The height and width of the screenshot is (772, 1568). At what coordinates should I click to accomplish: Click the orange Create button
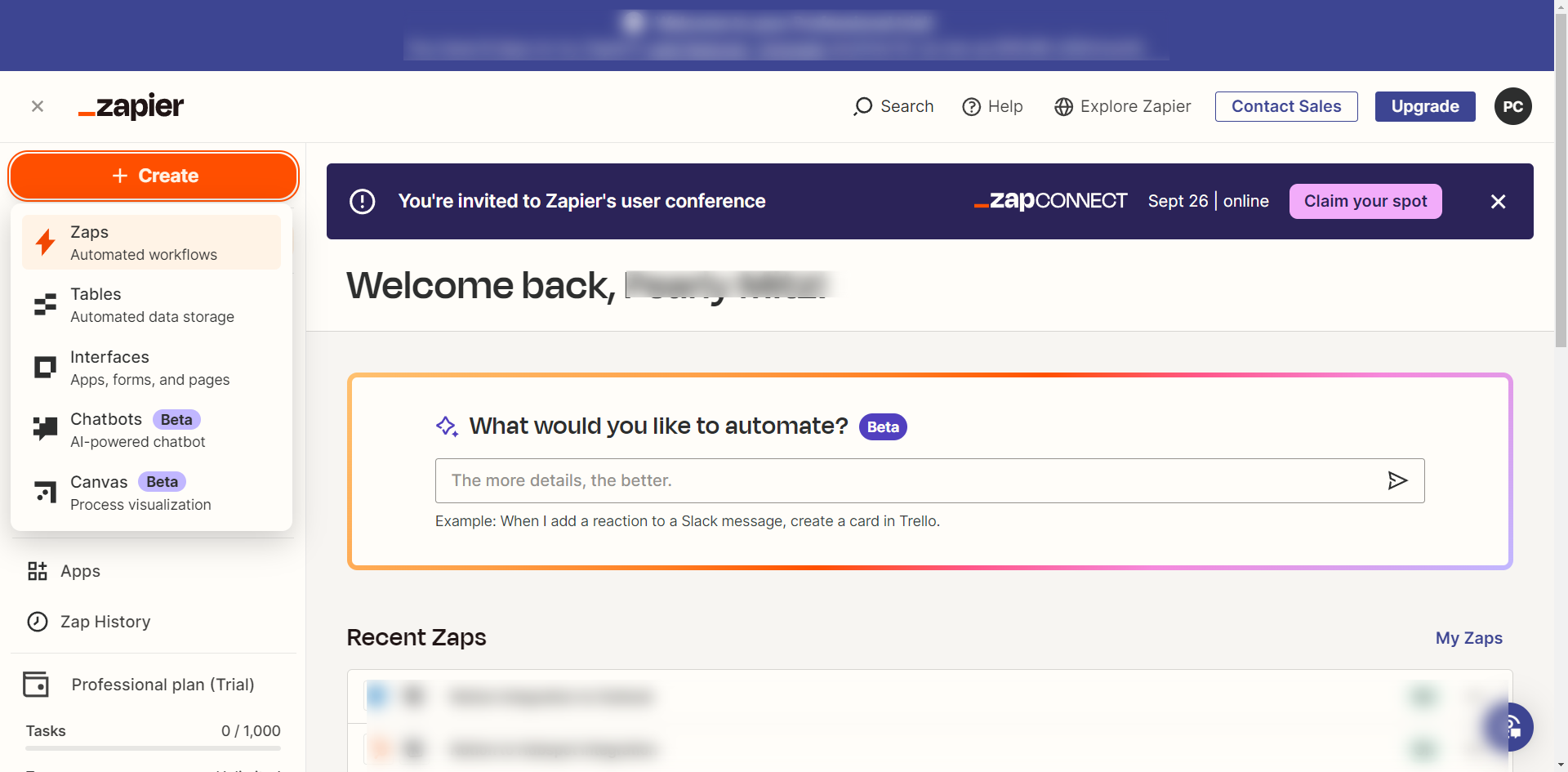click(154, 176)
